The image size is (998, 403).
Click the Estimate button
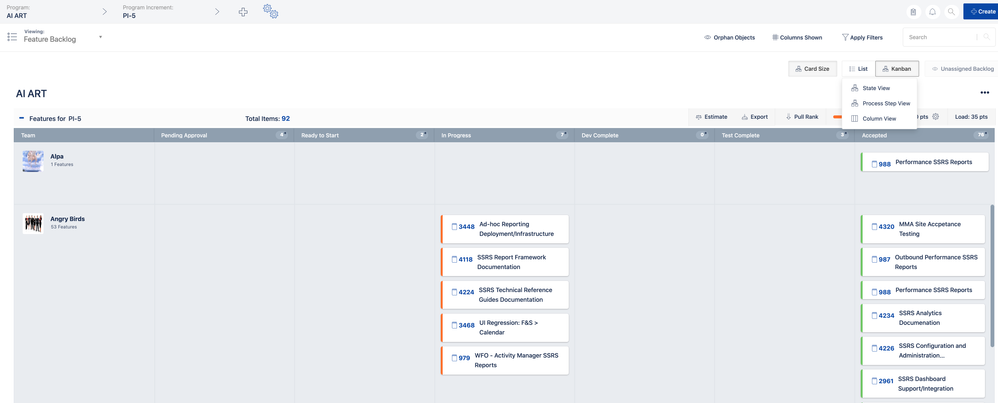[712, 117]
